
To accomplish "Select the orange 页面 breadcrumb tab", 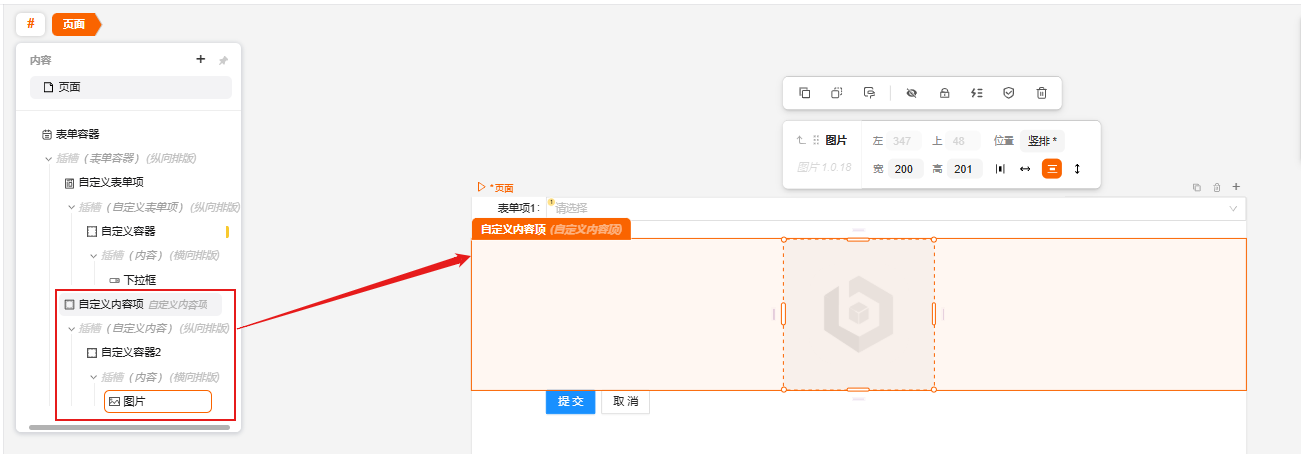I will click(75, 23).
